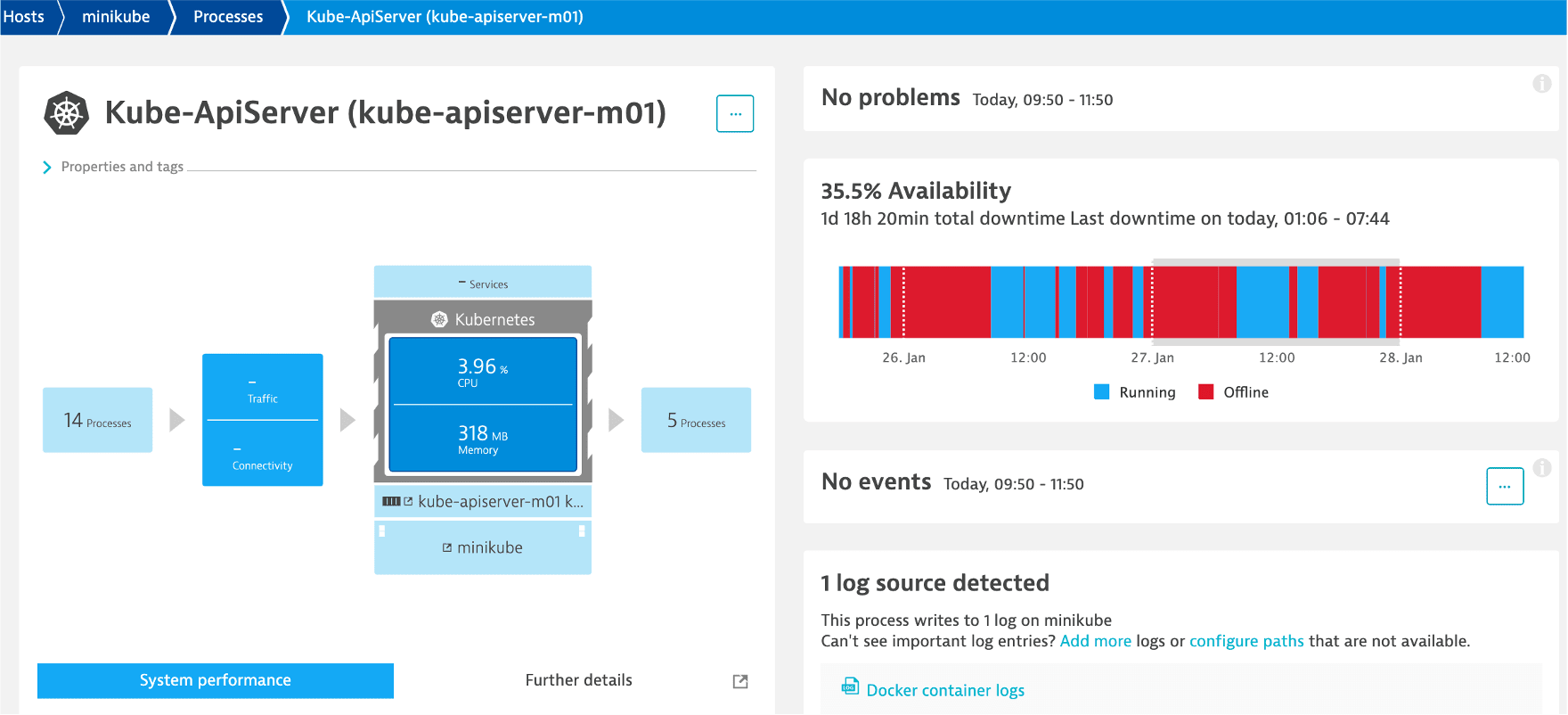Open kube-apiserver-m01 container link
Screen dimensions: 1568x715
pos(501,502)
